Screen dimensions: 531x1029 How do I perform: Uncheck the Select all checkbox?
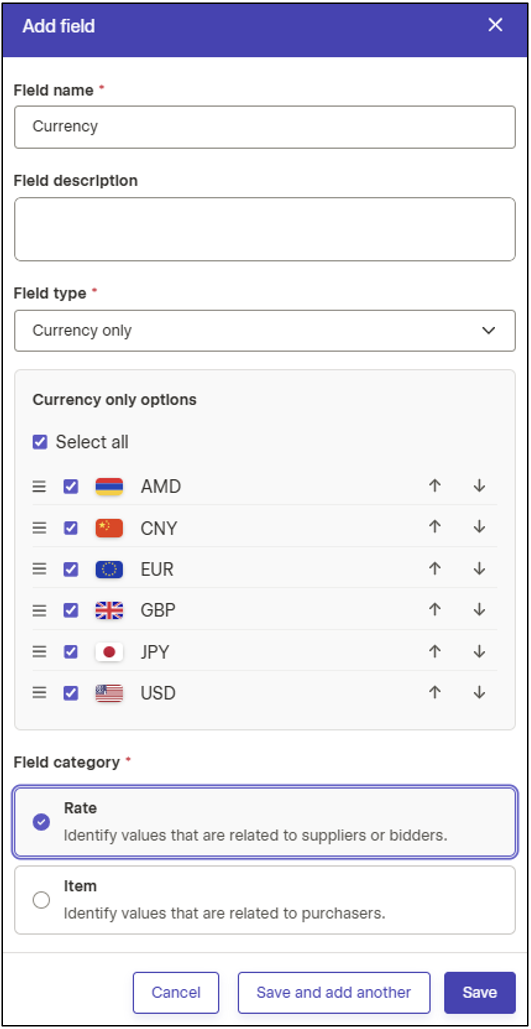[x=40, y=442]
